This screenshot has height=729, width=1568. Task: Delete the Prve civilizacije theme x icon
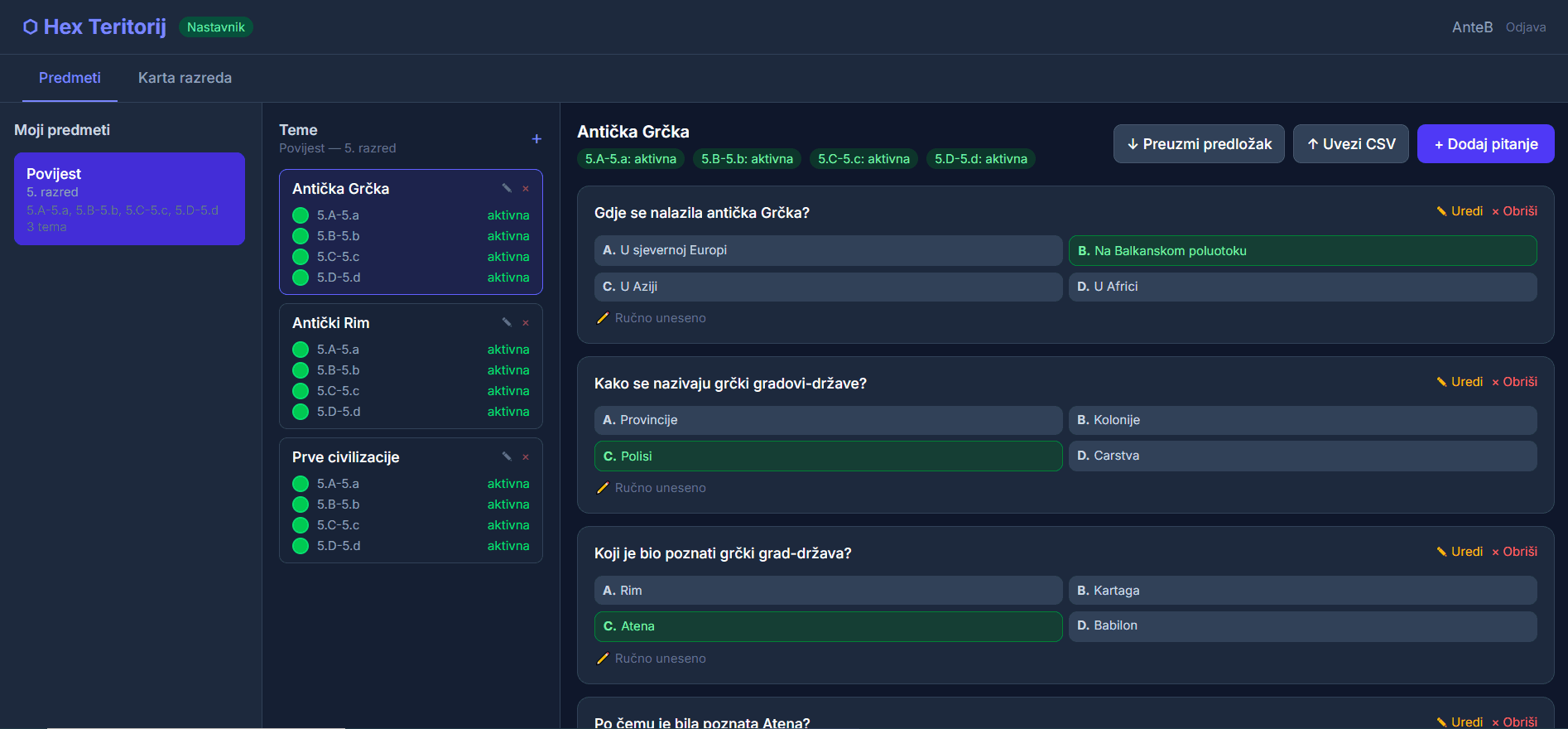(x=526, y=457)
